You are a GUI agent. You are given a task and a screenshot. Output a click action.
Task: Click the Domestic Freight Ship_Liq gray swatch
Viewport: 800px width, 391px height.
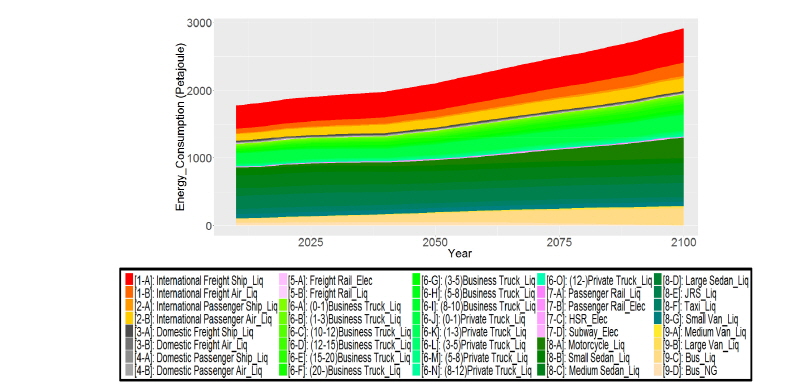129,331
